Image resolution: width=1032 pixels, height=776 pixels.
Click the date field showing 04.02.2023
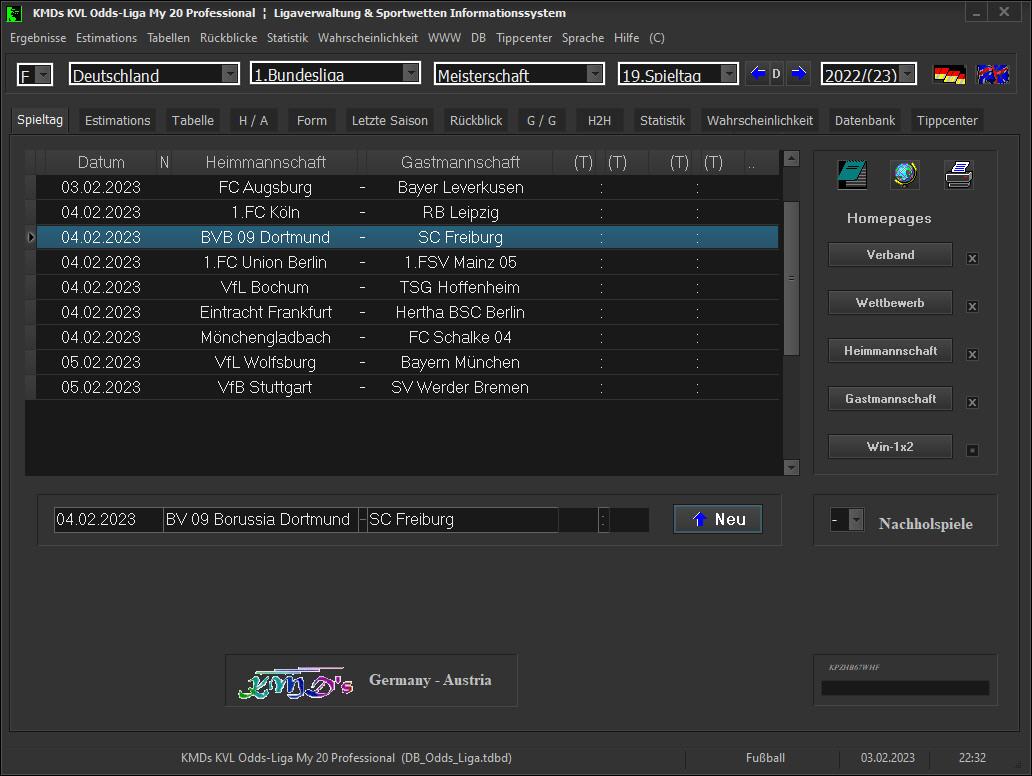pos(109,519)
